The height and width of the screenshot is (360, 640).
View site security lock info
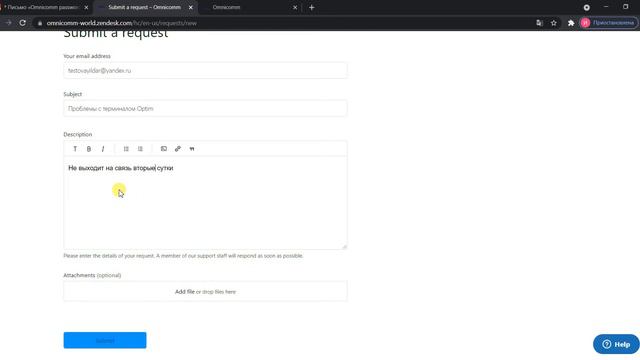(x=40, y=23)
